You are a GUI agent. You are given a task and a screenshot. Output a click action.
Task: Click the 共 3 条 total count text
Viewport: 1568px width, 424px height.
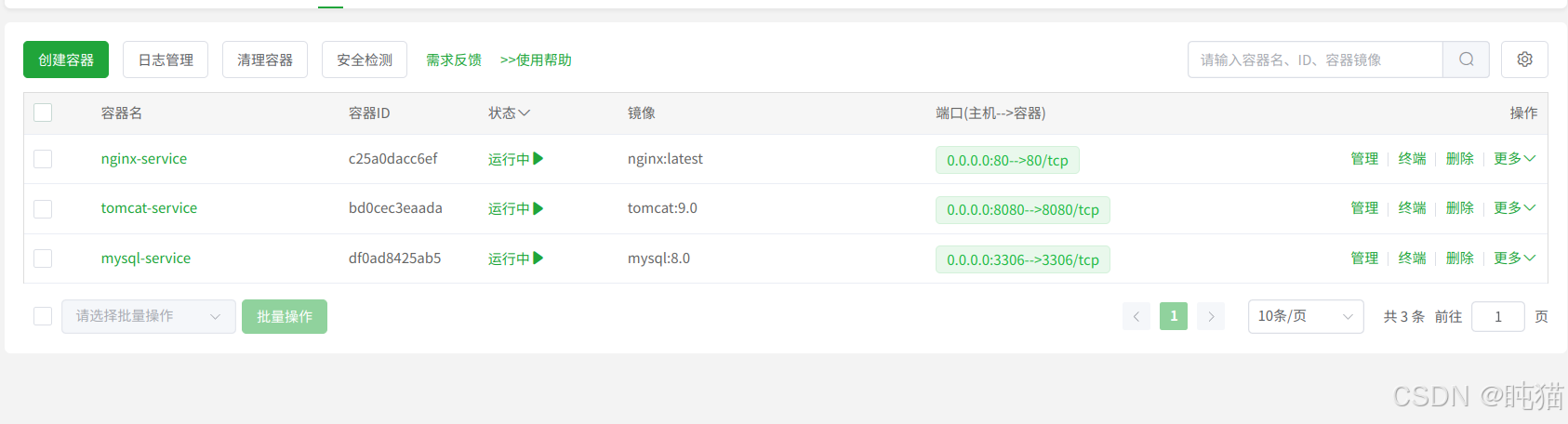[1403, 316]
